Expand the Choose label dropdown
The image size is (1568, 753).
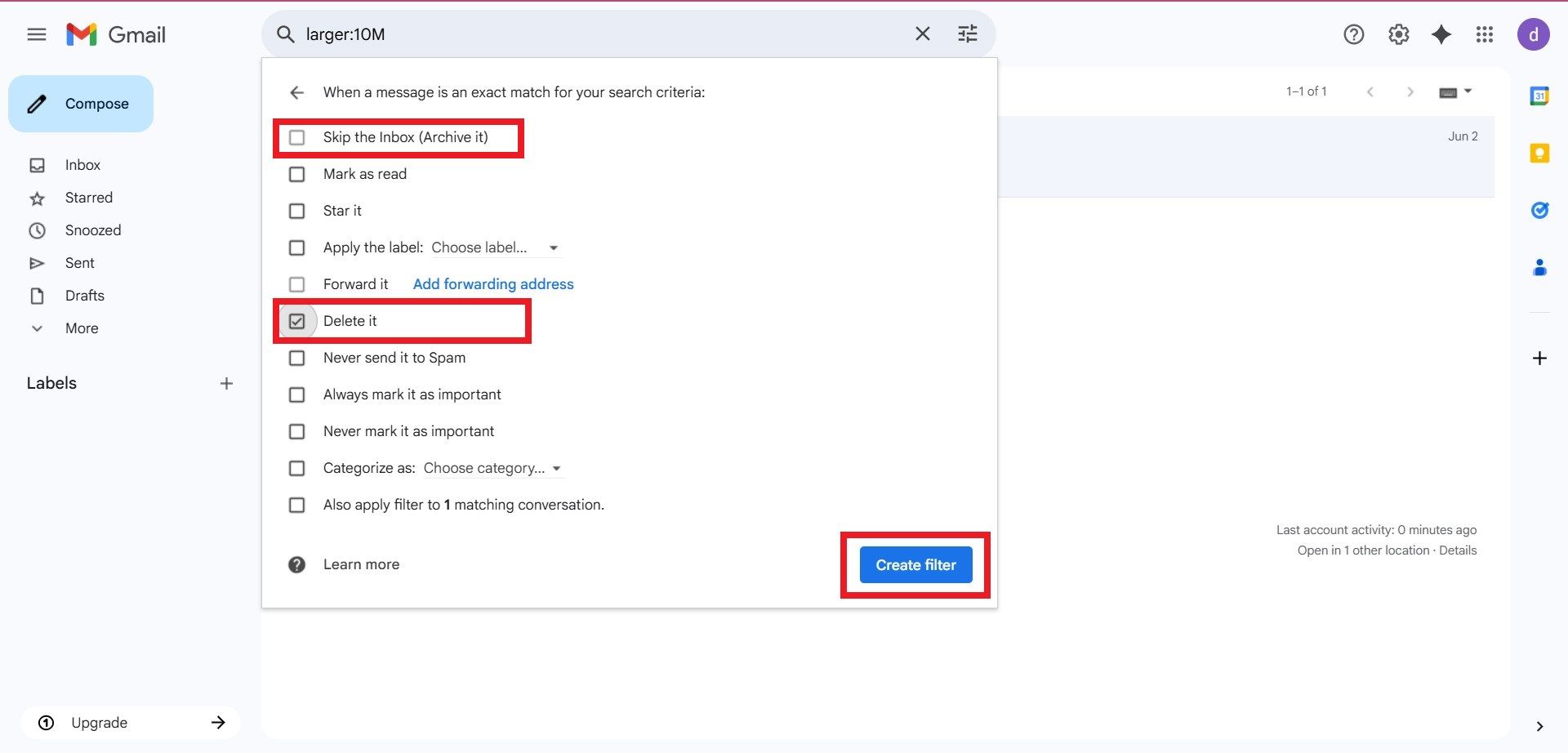coord(494,248)
